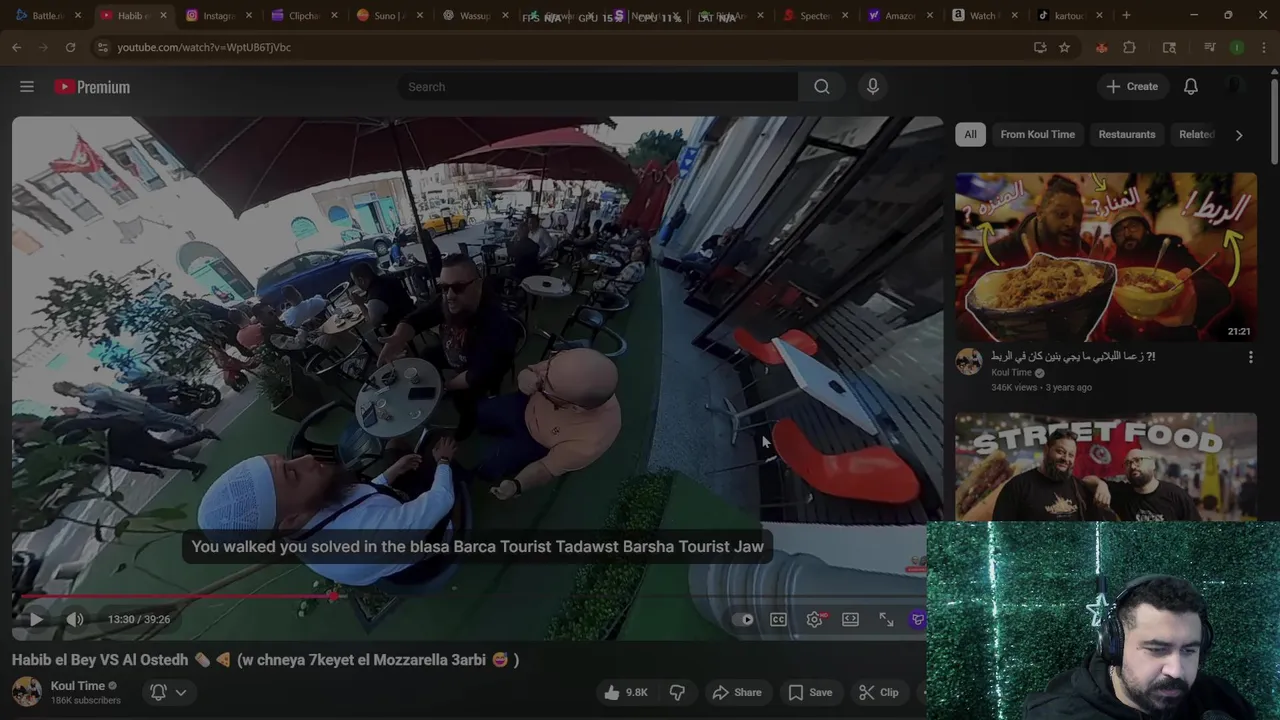Open player settings gear
1280x720 pixels.
click(x=815, y=619)
